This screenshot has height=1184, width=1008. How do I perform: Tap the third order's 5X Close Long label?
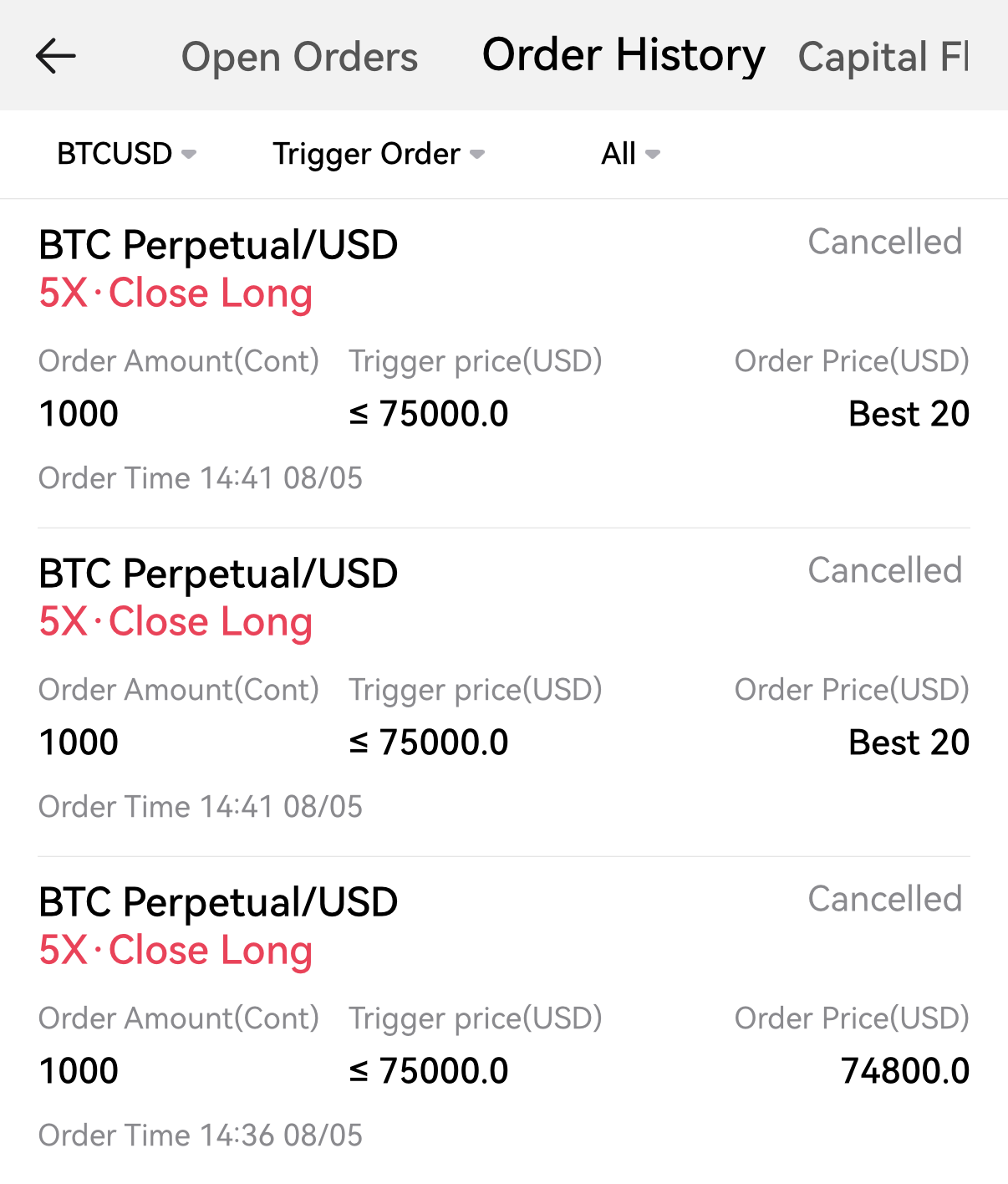click(176, 950)
